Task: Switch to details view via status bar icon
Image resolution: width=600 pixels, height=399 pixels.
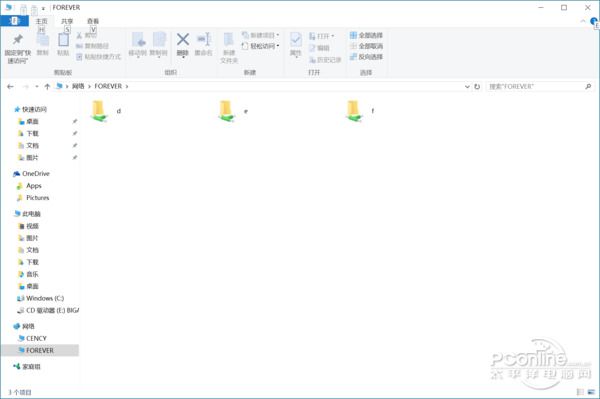Action: 580,392
